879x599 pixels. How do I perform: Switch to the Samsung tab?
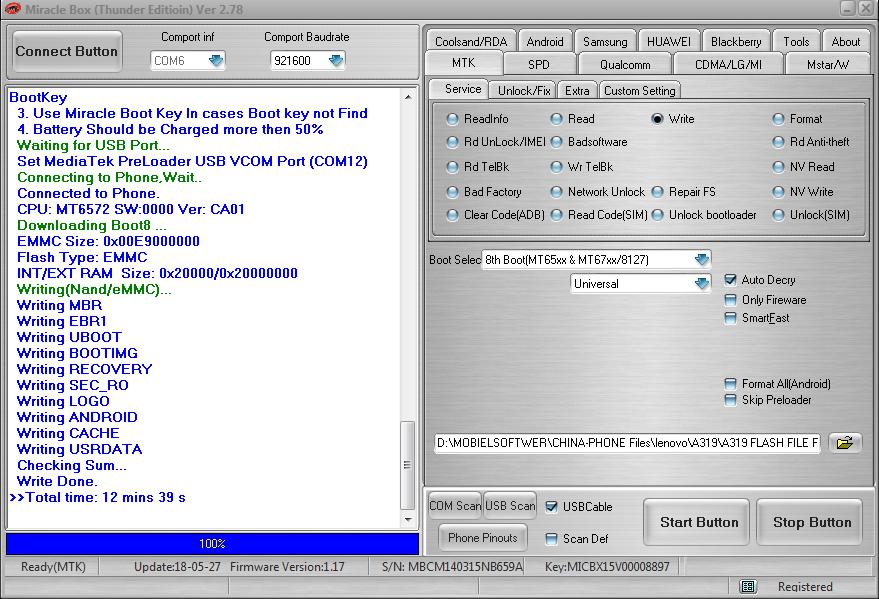(605, 41)
